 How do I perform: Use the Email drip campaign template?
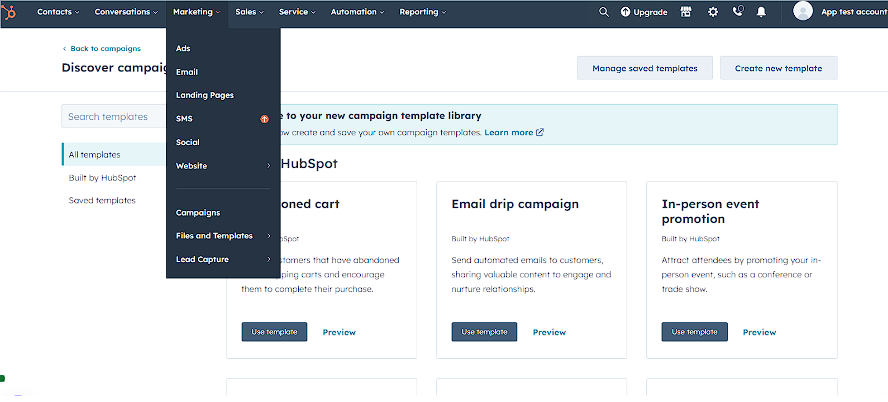(x=484, y=332)
